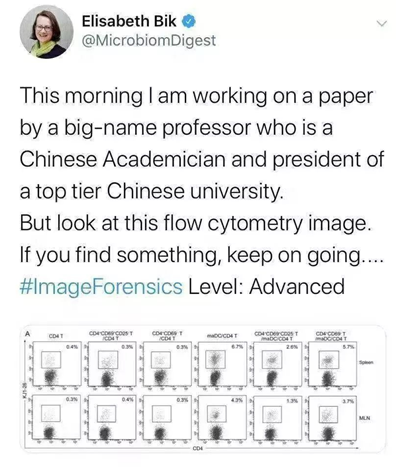Select the flow cytometry panel labeled 1.3%
396x467 pixels.
(278, 417)
